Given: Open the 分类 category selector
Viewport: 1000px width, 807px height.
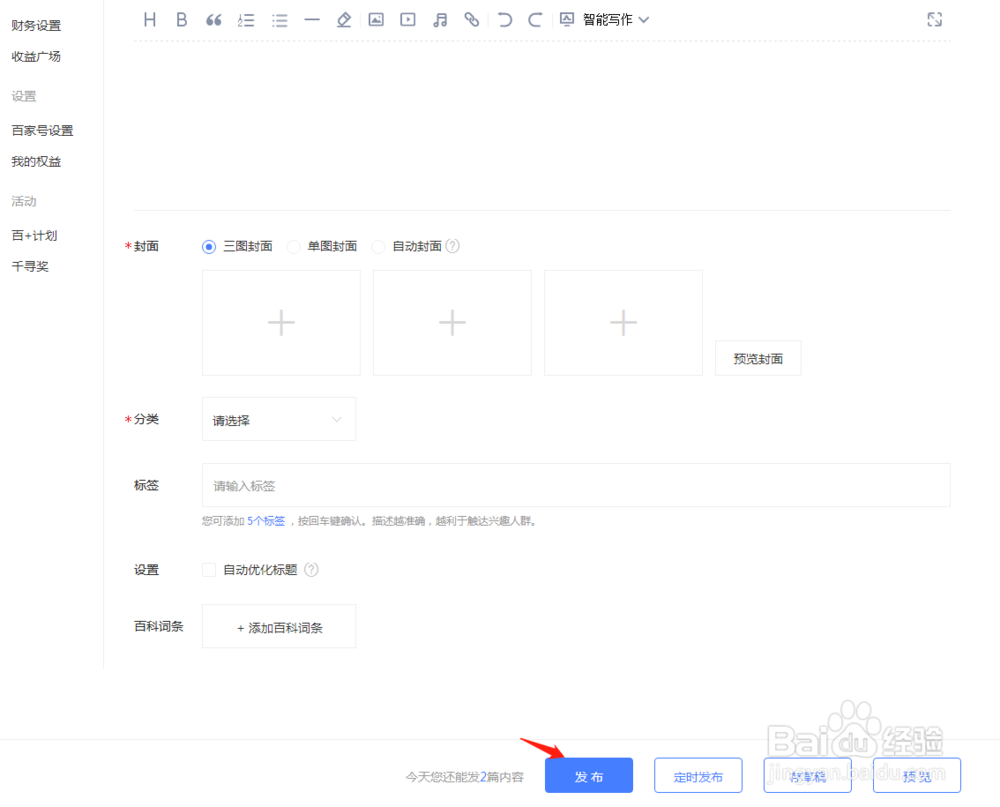Looking at the screenshot, I should 278,419.
